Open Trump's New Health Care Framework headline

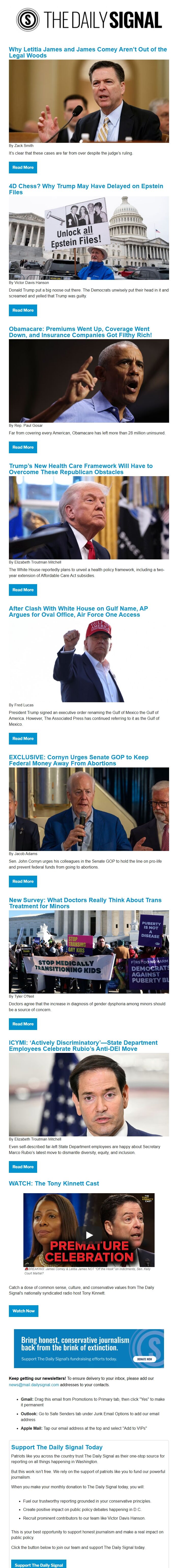point(81,469)
